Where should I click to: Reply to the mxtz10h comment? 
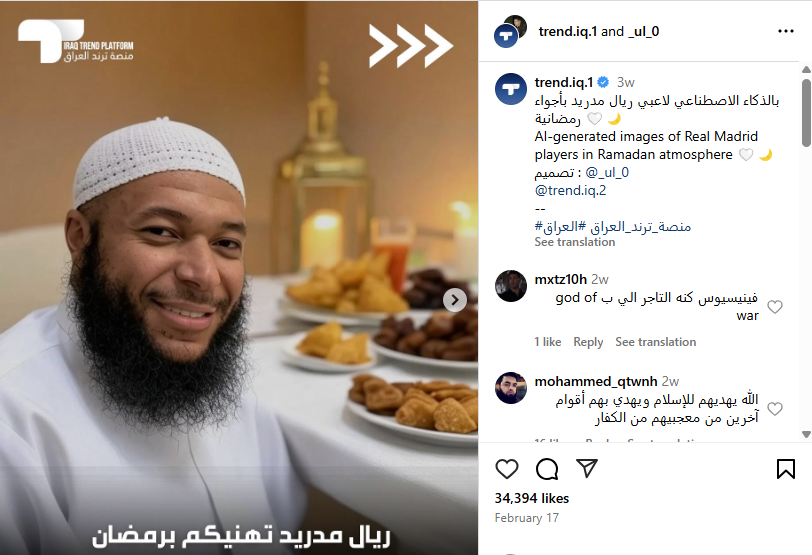588,342
